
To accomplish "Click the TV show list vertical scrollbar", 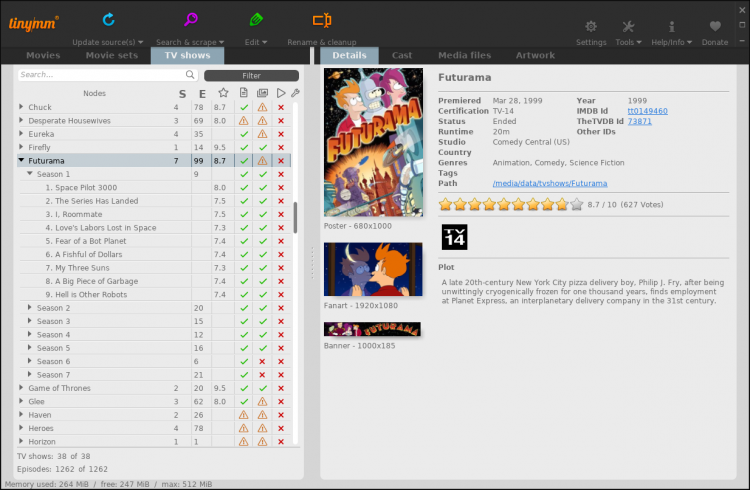I will coord(294,218).
